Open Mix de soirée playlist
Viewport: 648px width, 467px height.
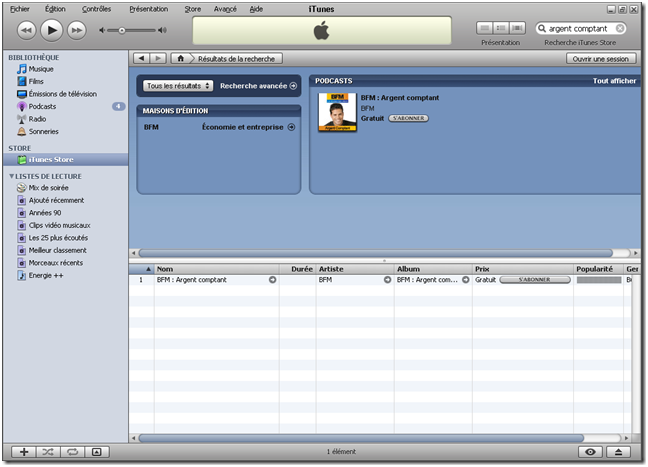pyautogui.click(x=48, y=188)
